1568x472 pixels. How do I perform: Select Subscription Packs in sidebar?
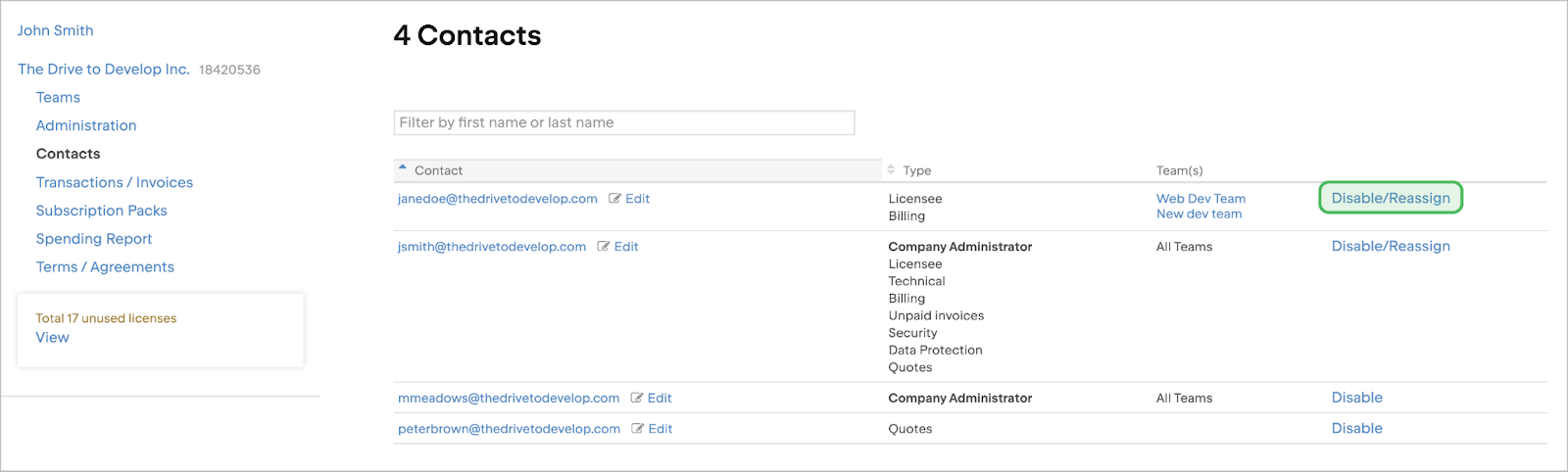click(102, 212)
